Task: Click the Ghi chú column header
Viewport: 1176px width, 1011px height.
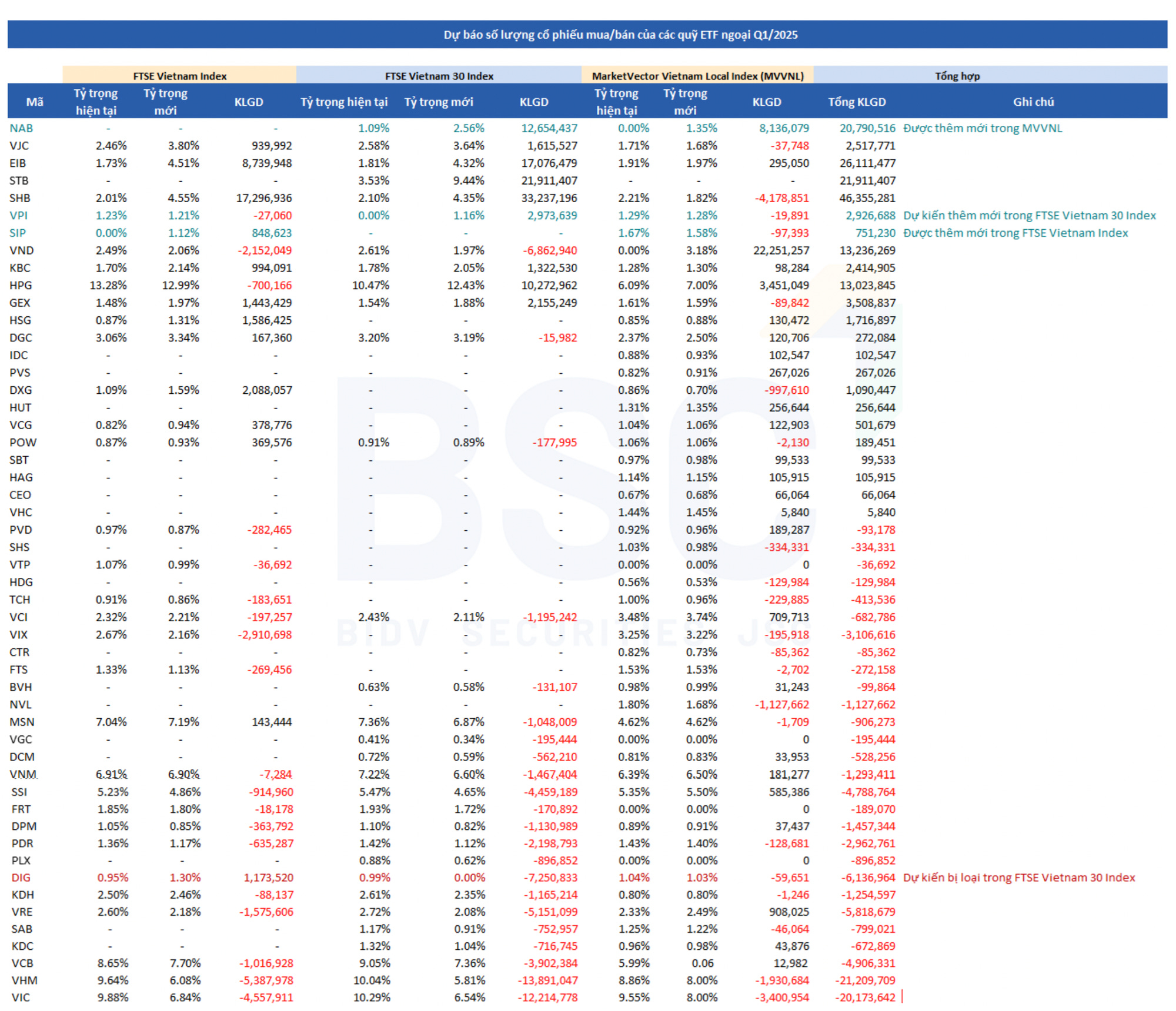Action: [x=1033, y=102]
